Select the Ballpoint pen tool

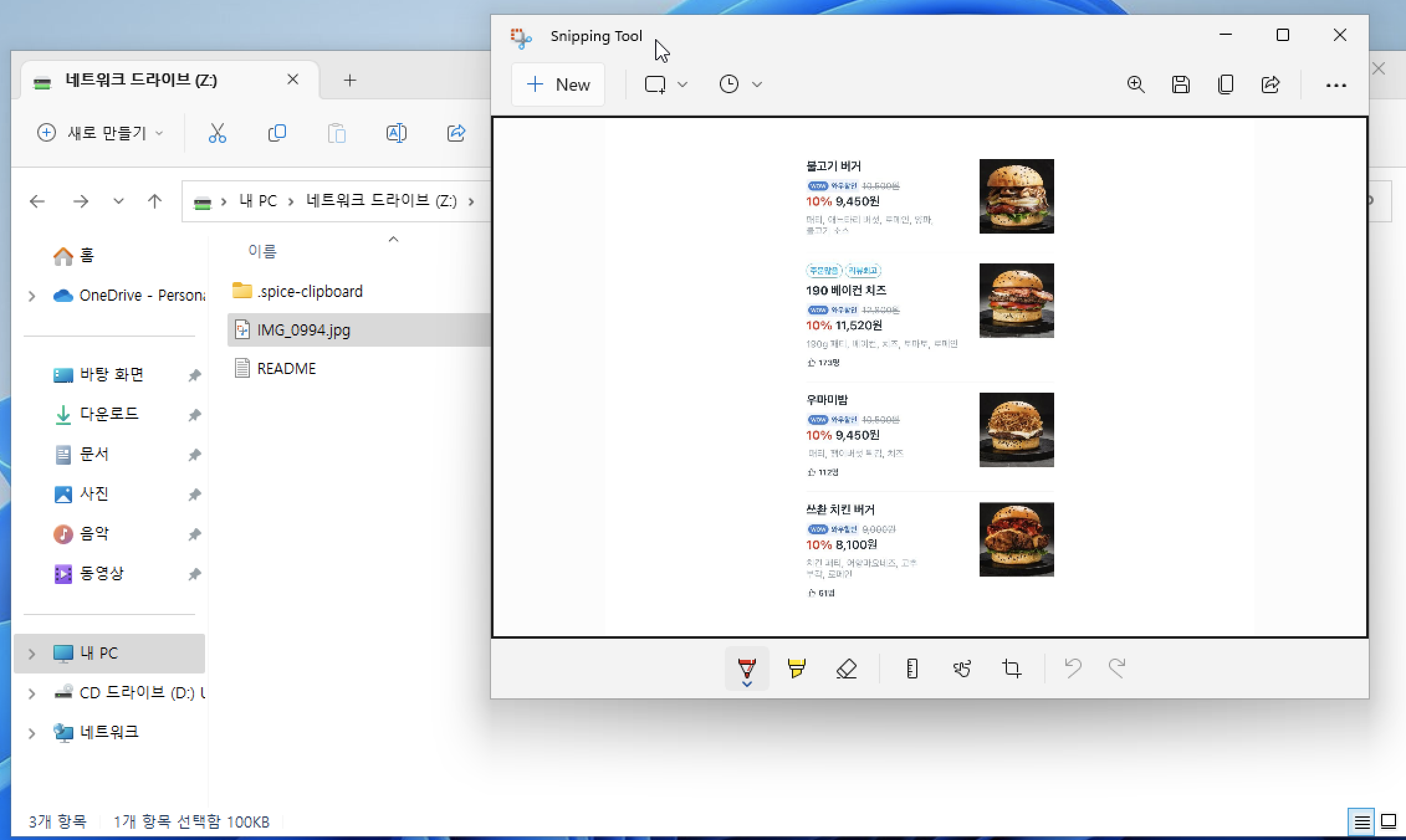click(x=747, y=667)
